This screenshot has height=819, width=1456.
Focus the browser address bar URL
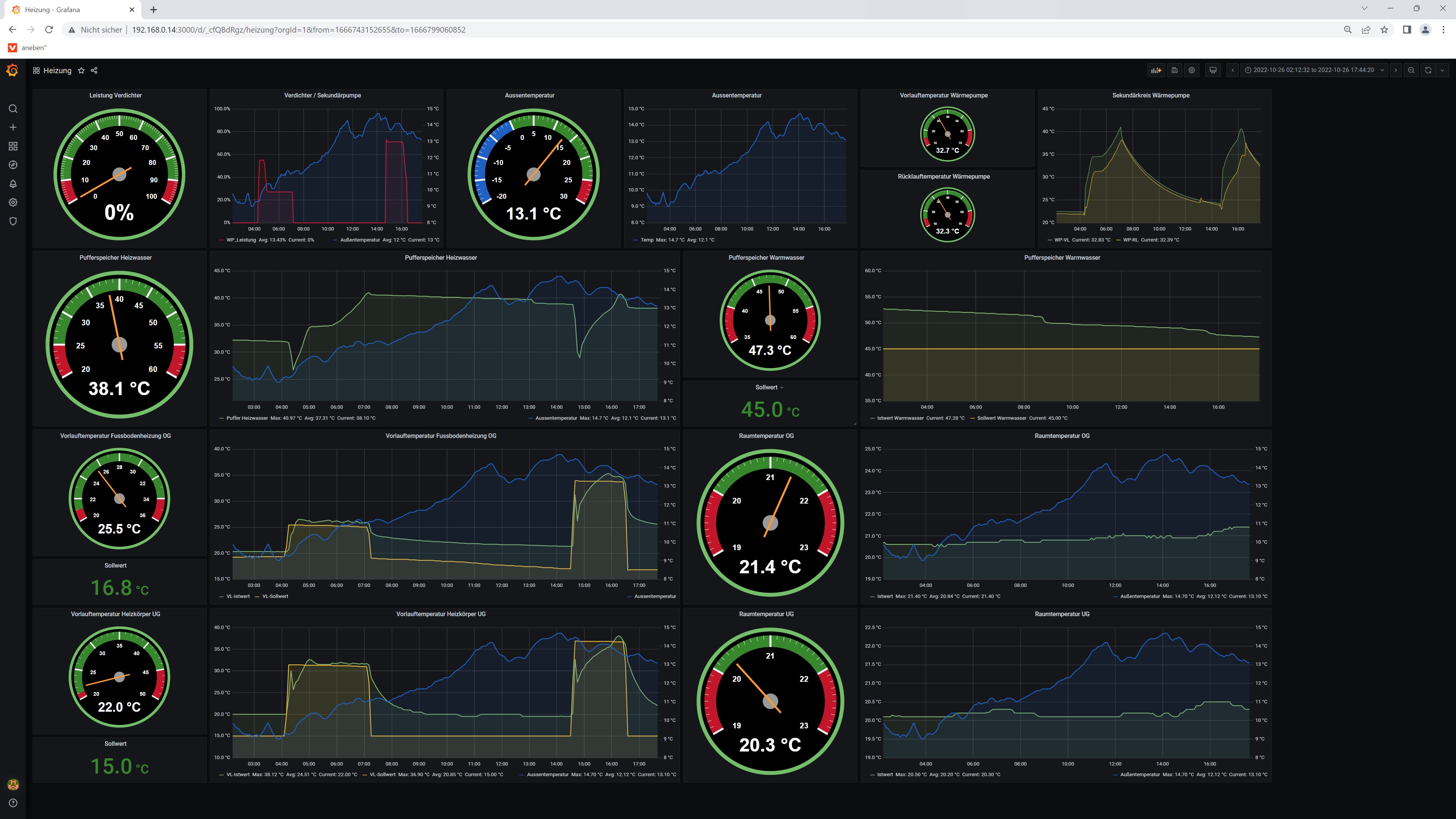pos(299,30)
